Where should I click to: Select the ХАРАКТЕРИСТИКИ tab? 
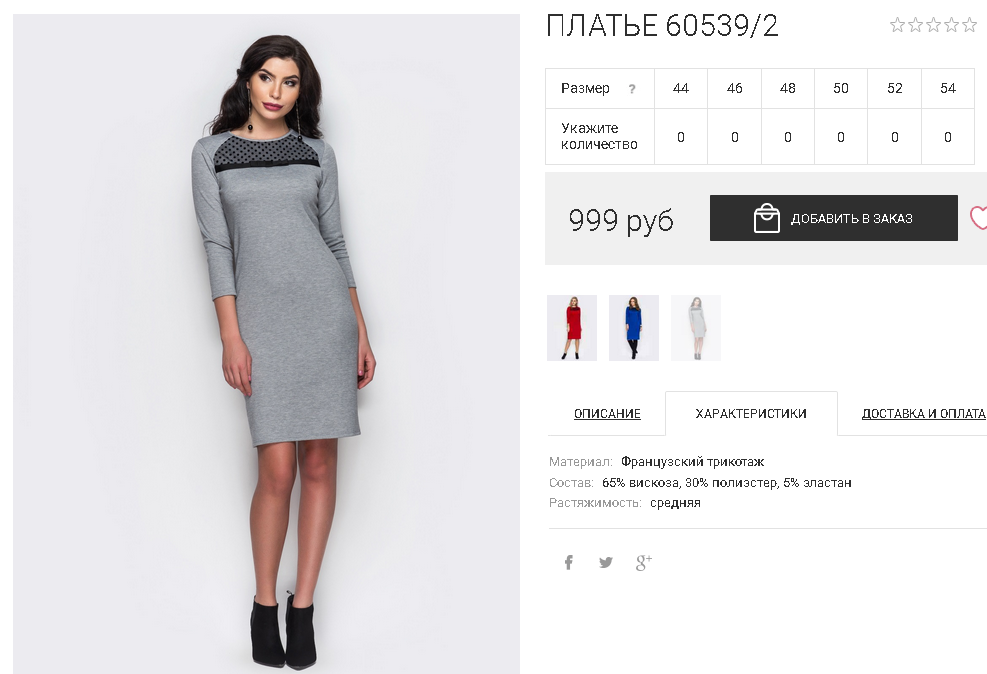pyautogui.click(x=751, y=413)
